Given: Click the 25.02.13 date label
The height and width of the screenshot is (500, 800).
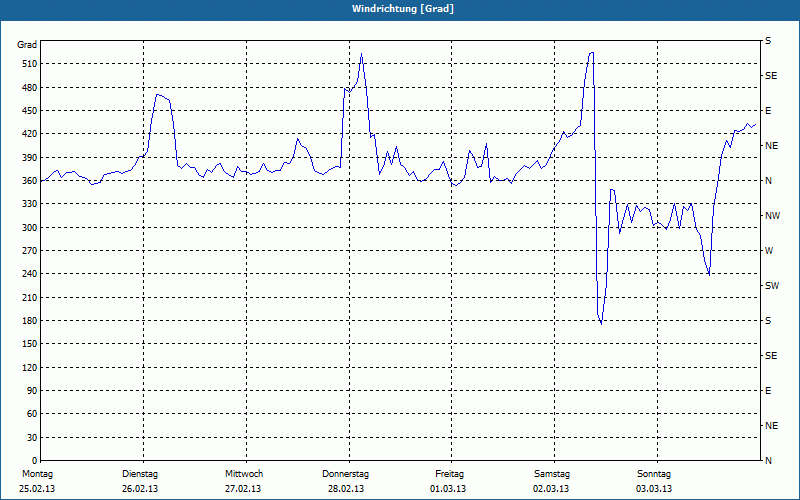Looking at the screenshot, I should [x=37, y=489].
